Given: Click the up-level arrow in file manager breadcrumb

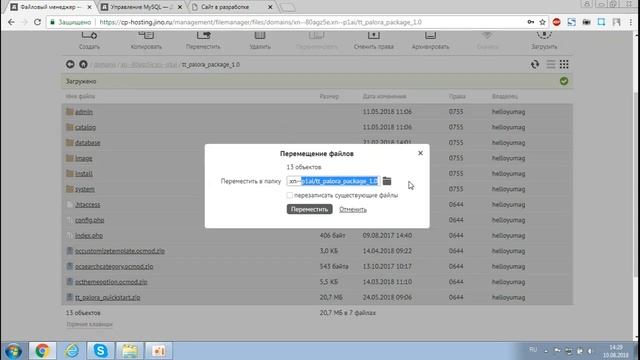Looking at the screenshot, I should coord(83,64).
